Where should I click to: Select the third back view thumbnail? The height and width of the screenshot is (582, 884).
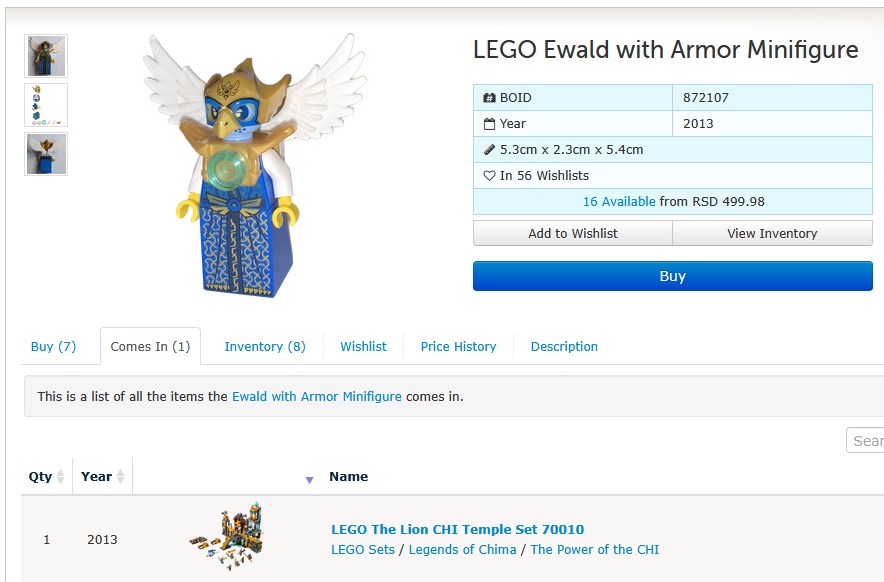(46, 154)
